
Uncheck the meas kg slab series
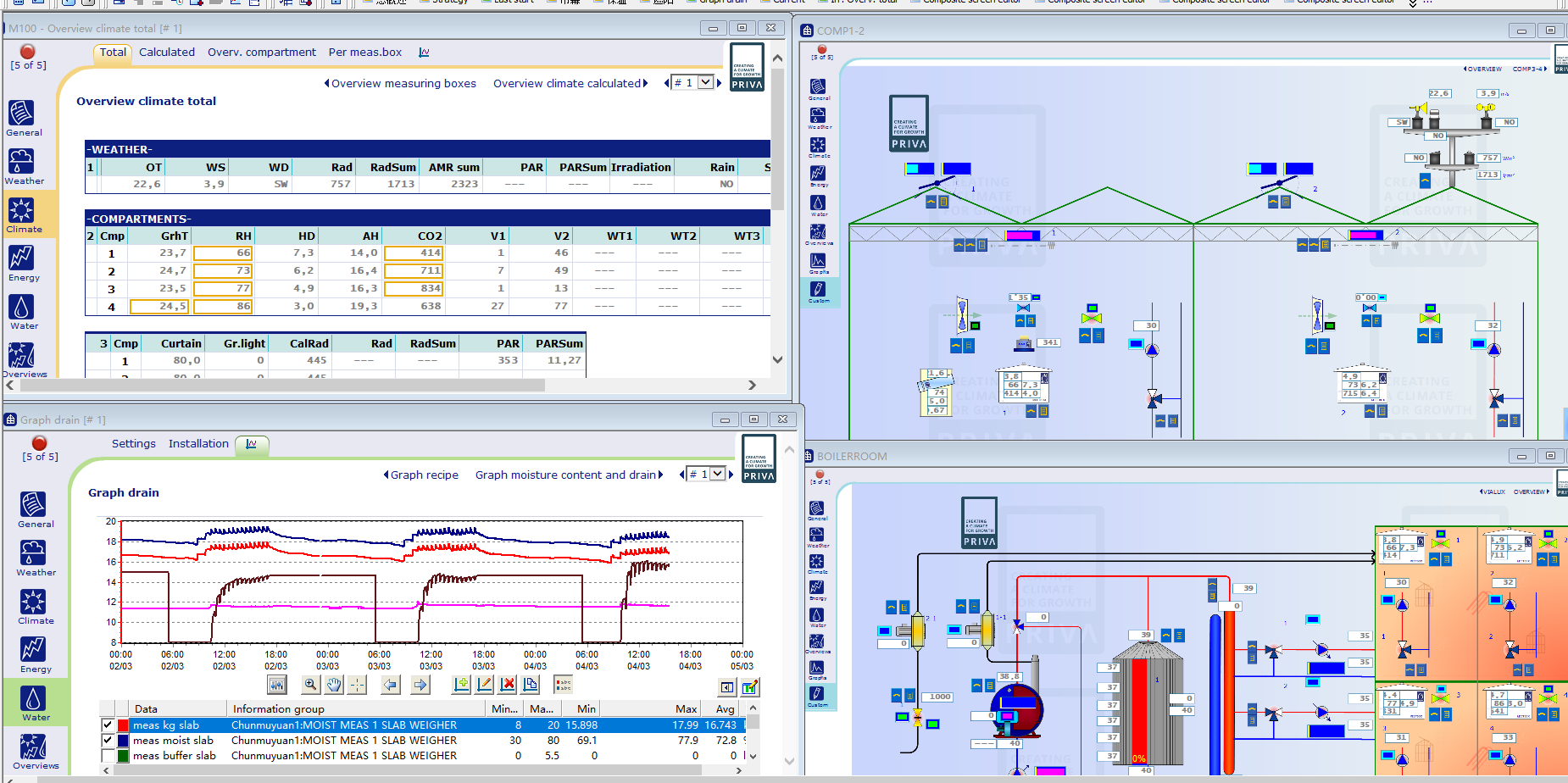coord(108,725)
